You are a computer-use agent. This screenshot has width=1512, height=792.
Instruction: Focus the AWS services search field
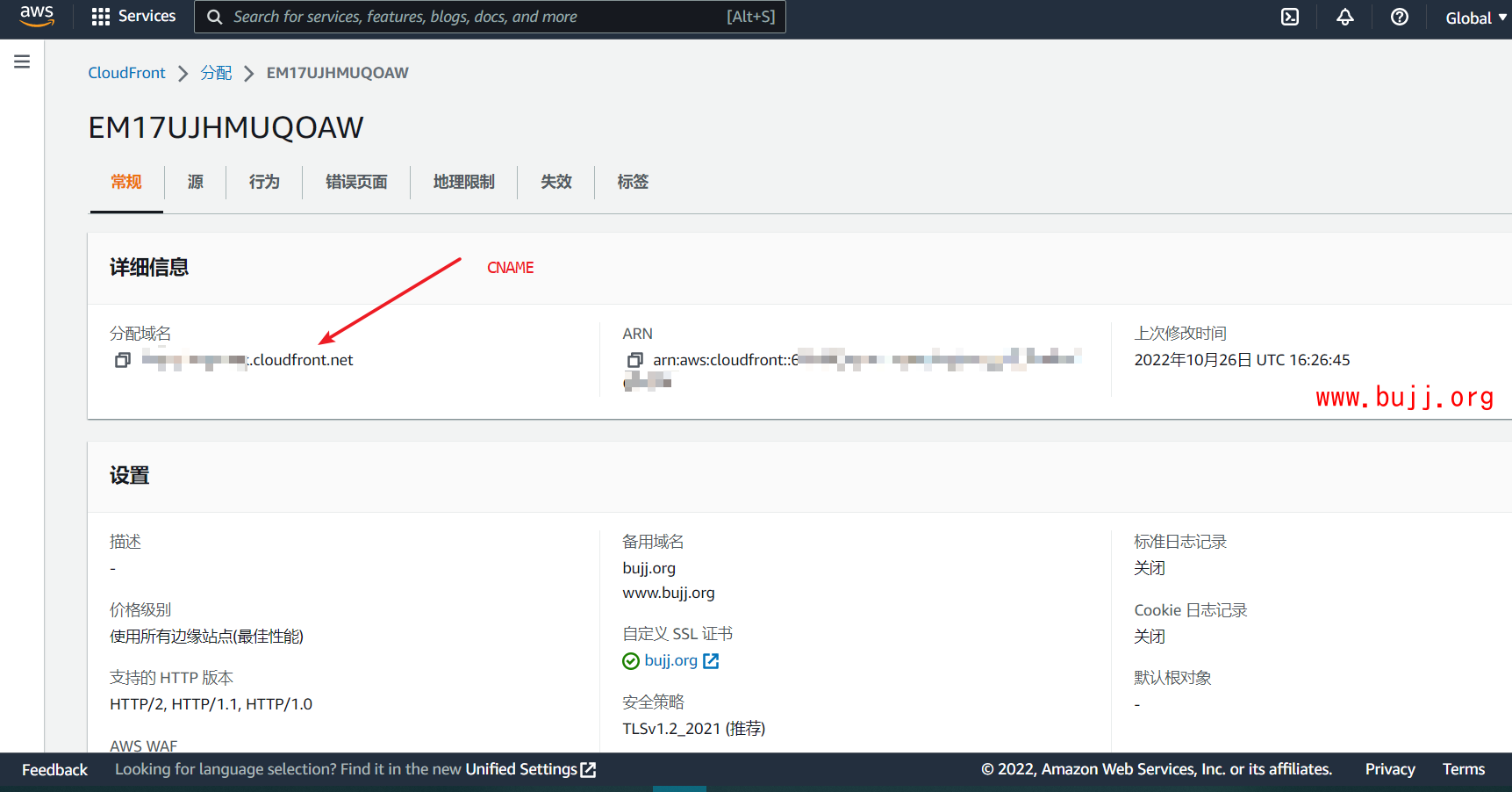[490, 17]
